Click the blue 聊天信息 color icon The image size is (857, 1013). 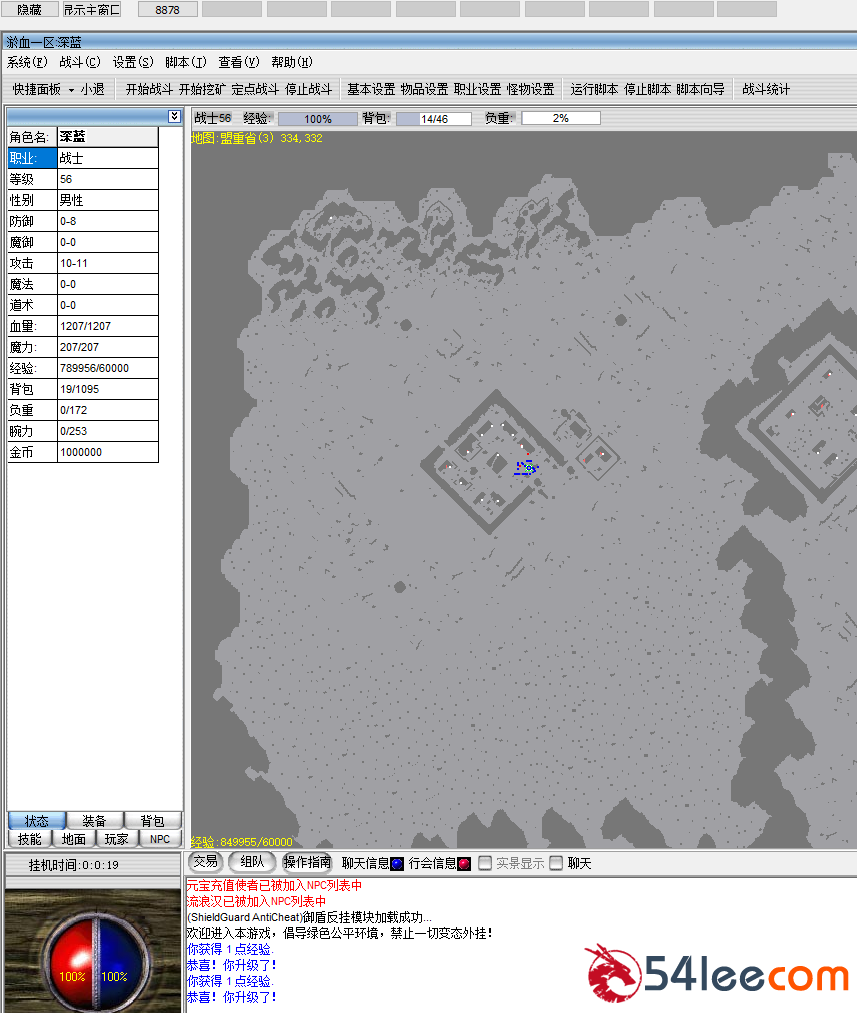(396, 863)
